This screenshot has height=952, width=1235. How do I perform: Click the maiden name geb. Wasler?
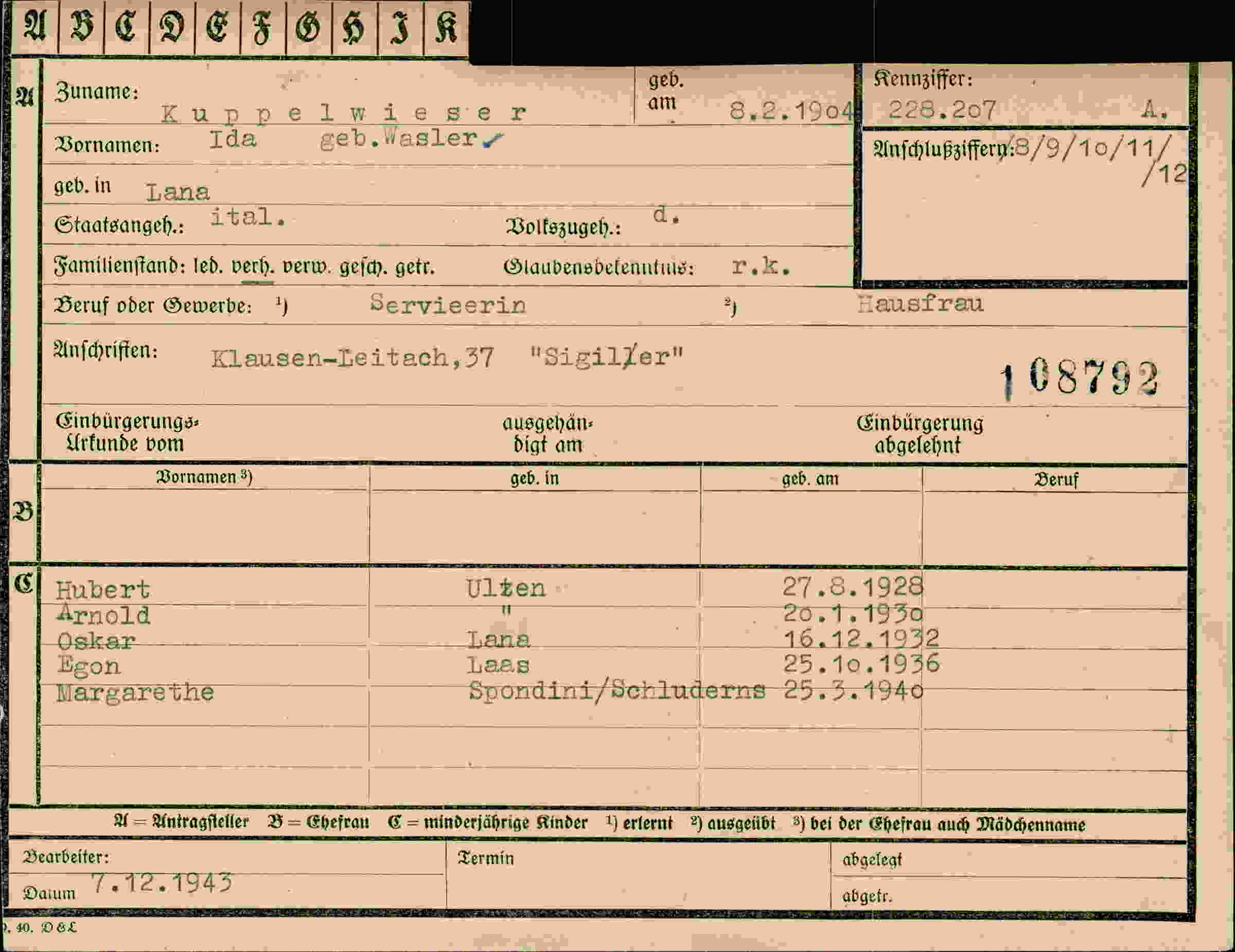click(399, 139)
